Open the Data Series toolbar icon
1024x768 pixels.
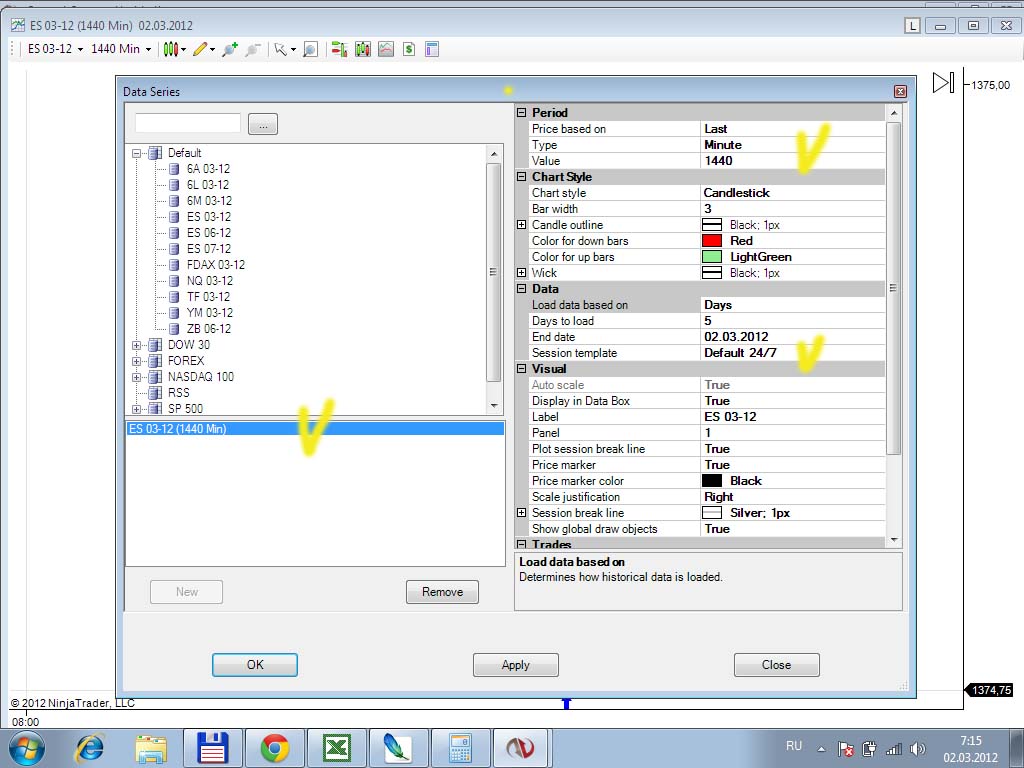(x=362, y=49)
